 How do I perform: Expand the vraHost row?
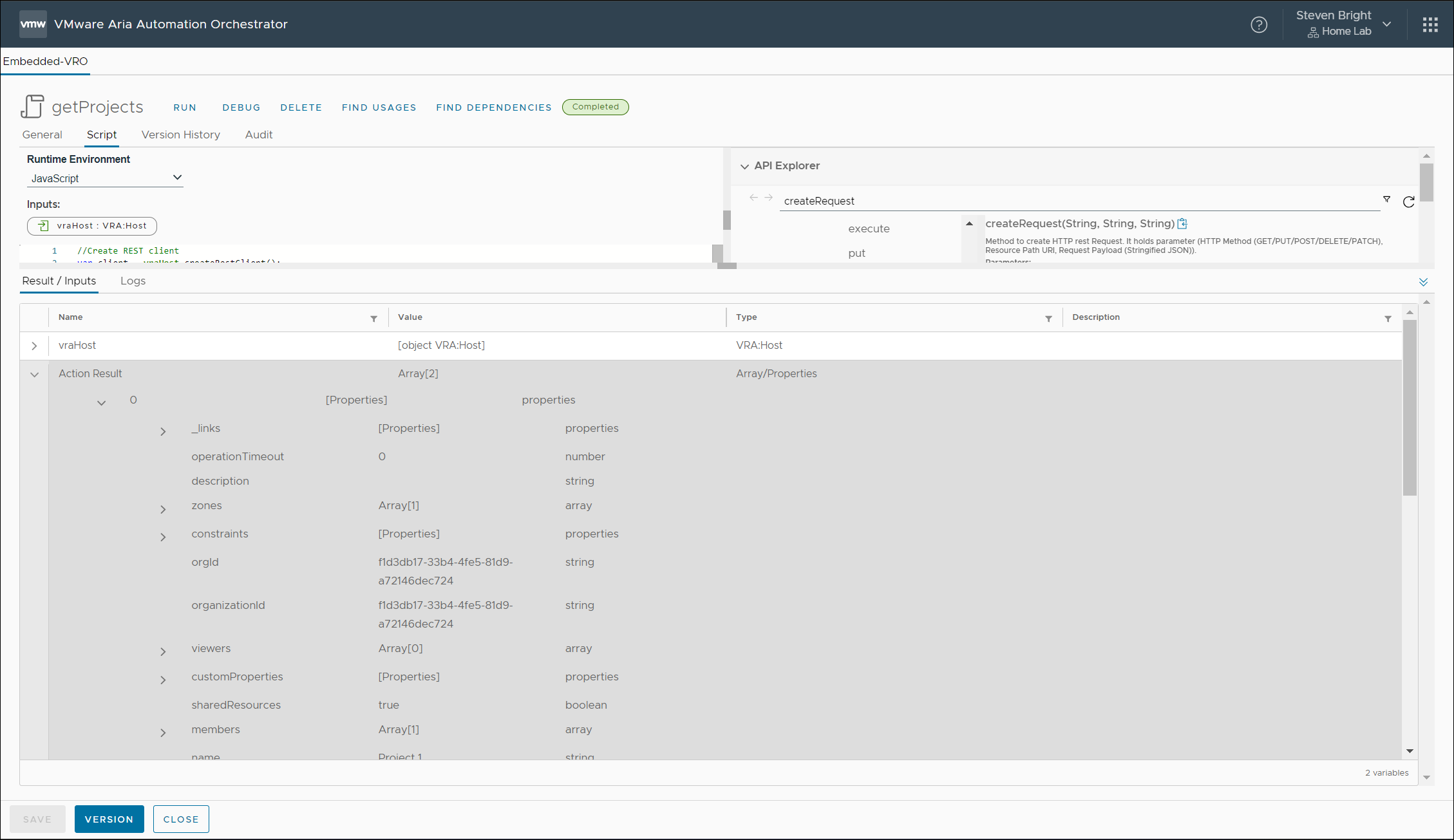point(34,346)
